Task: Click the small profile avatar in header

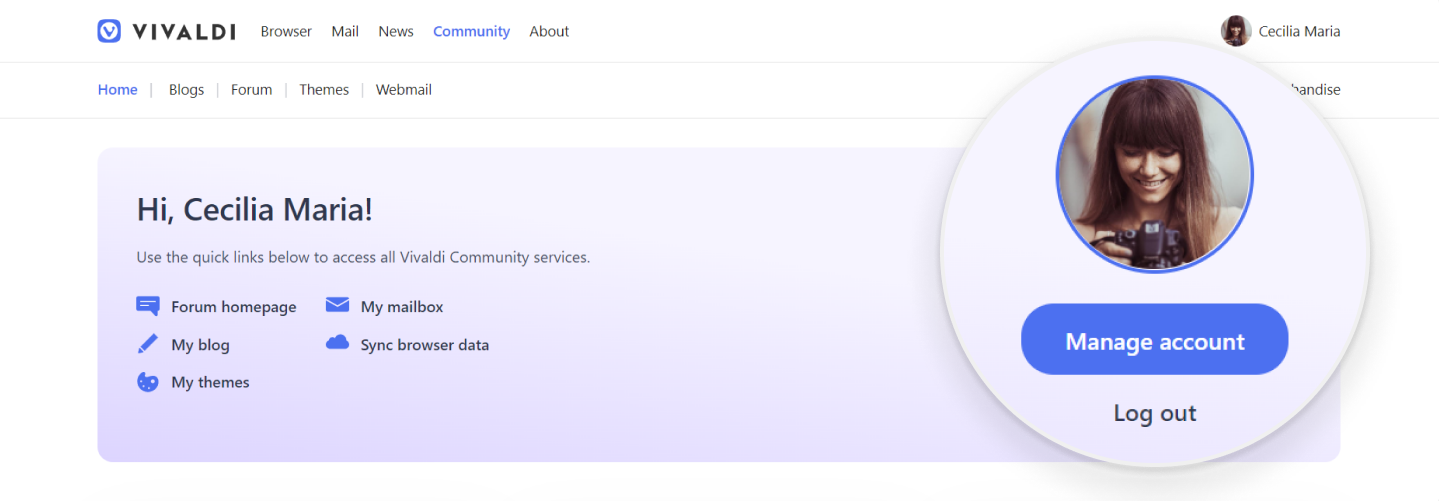Action: [1236, 31]
